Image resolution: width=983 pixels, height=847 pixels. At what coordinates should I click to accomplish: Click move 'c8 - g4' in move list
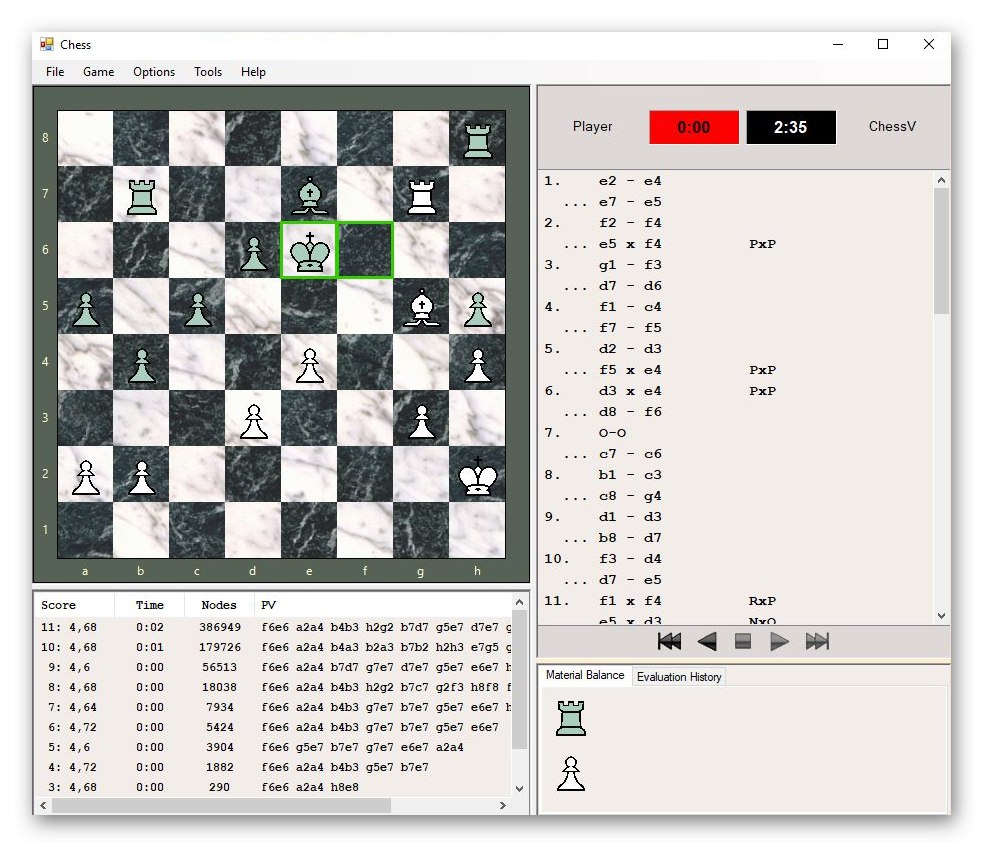(629, 496)
